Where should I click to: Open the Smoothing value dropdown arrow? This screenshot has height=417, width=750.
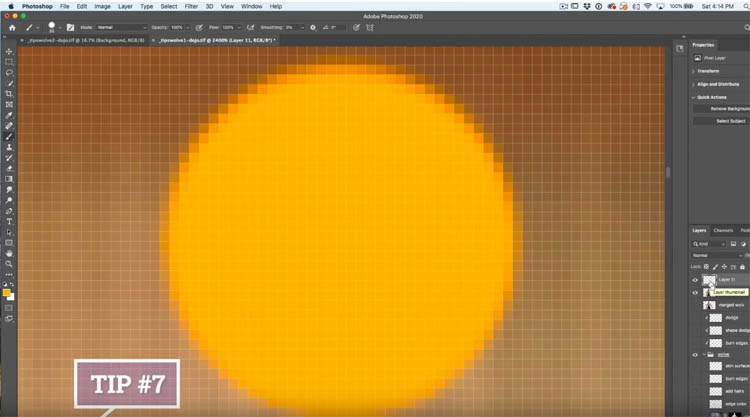click(x=302, y=28)
